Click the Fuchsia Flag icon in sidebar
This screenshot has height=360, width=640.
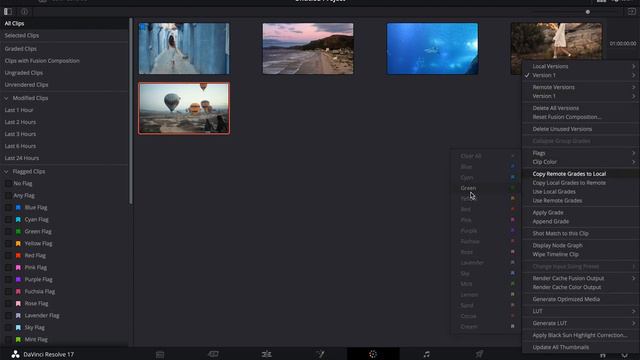click(x=18, y=291)
